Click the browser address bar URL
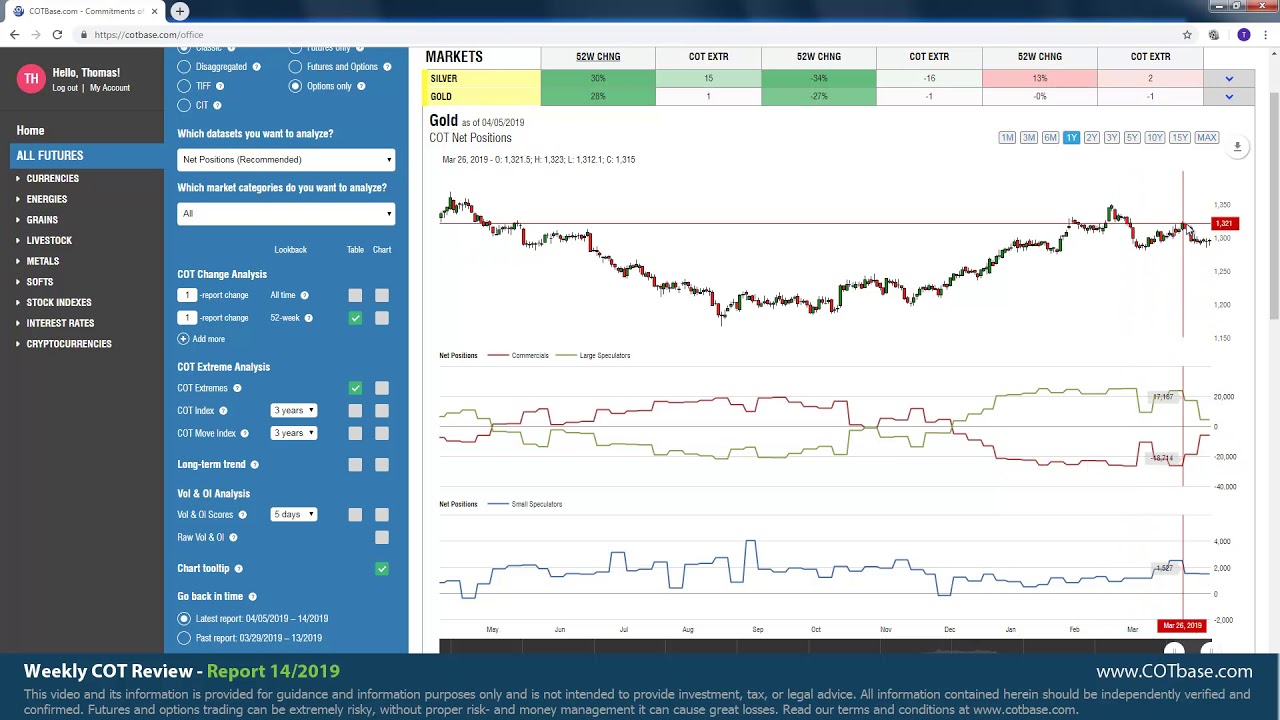 click(149, 35)
